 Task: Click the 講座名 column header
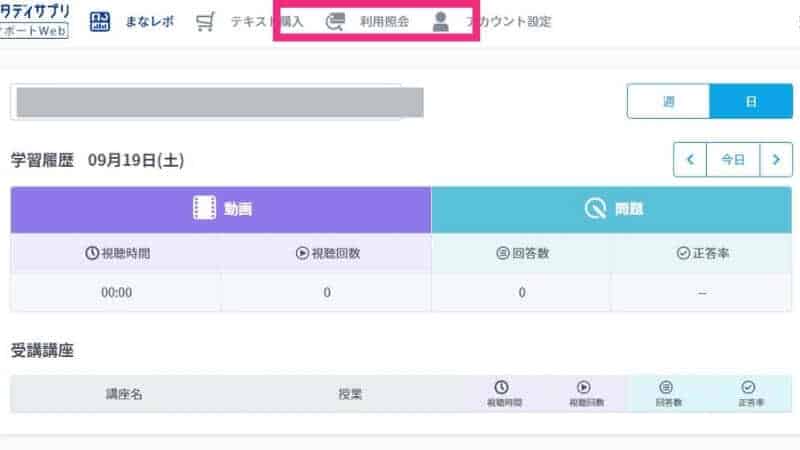click(x=124, y=394)
